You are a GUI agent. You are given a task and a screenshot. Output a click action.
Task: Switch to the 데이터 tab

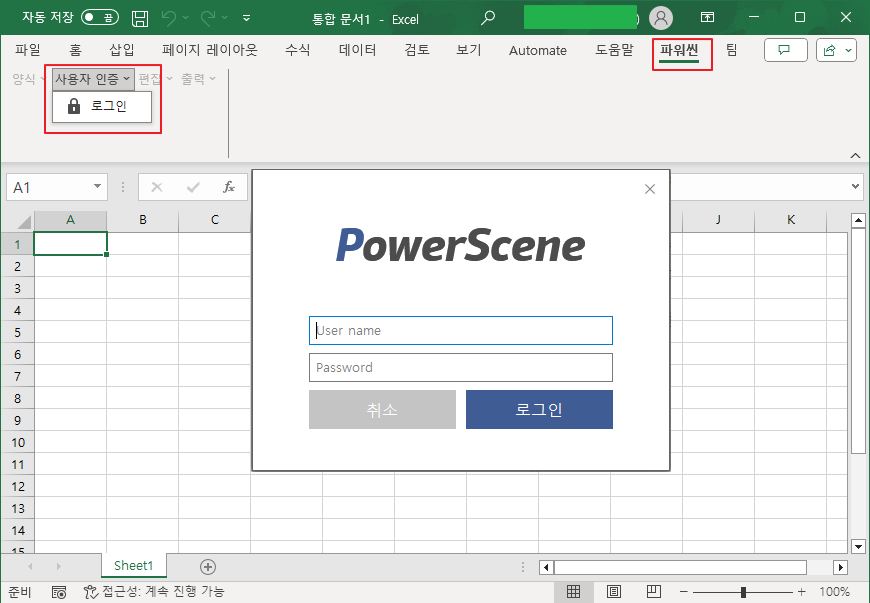357,50
